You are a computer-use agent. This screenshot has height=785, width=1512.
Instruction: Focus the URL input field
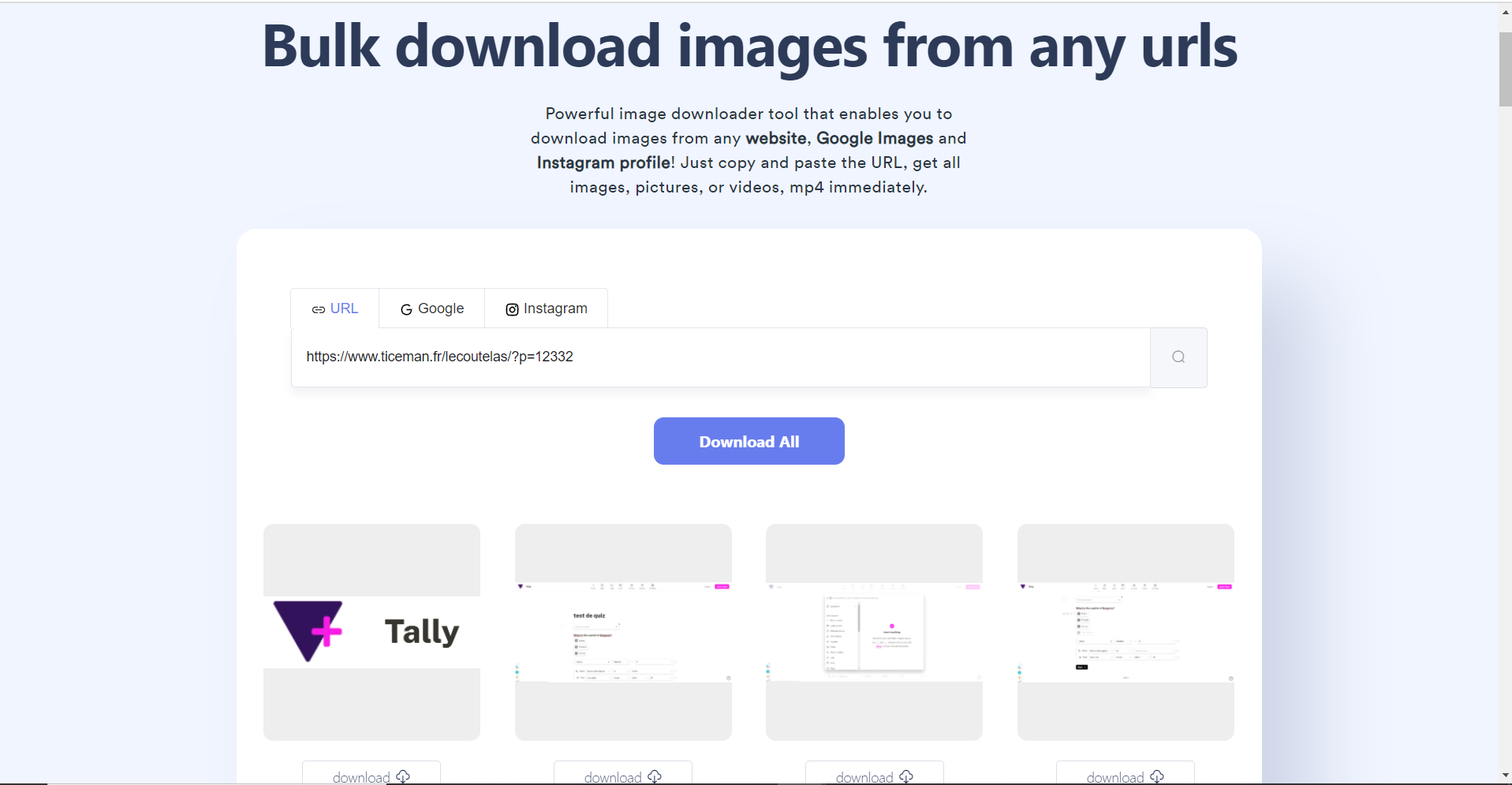[721, 357]
